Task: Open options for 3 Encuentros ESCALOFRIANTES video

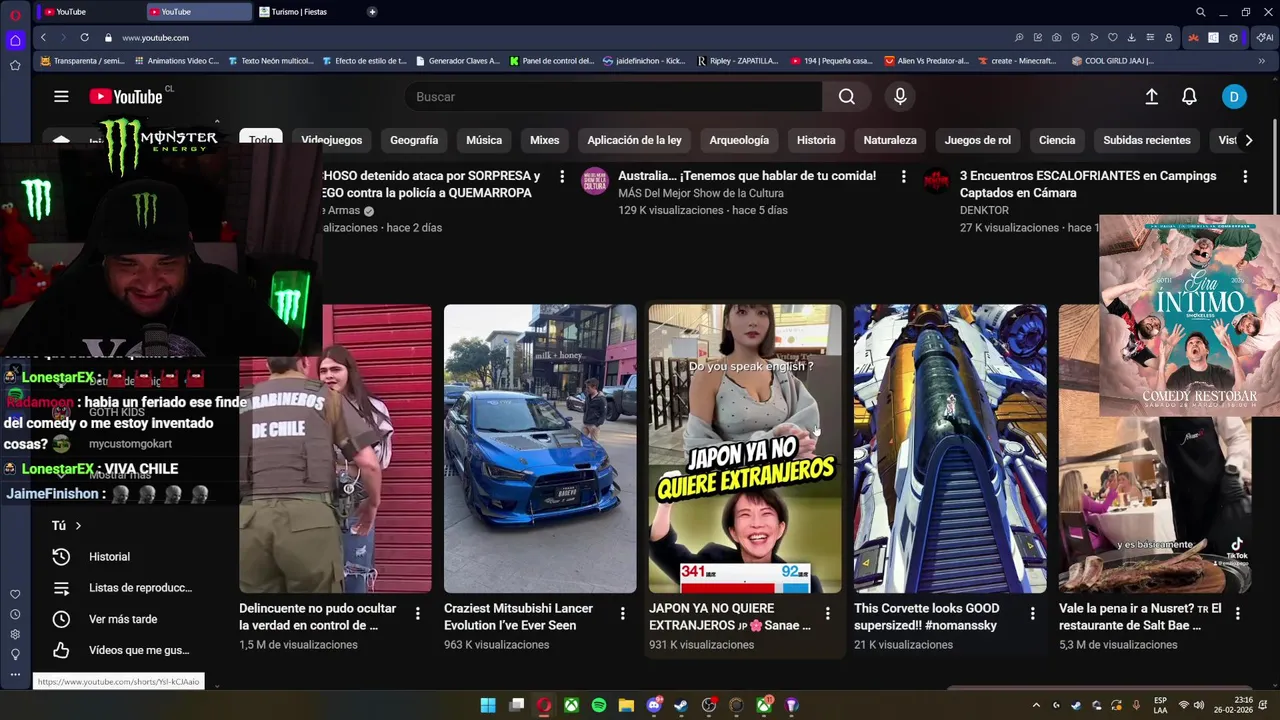Action: tap(1245, 176)
